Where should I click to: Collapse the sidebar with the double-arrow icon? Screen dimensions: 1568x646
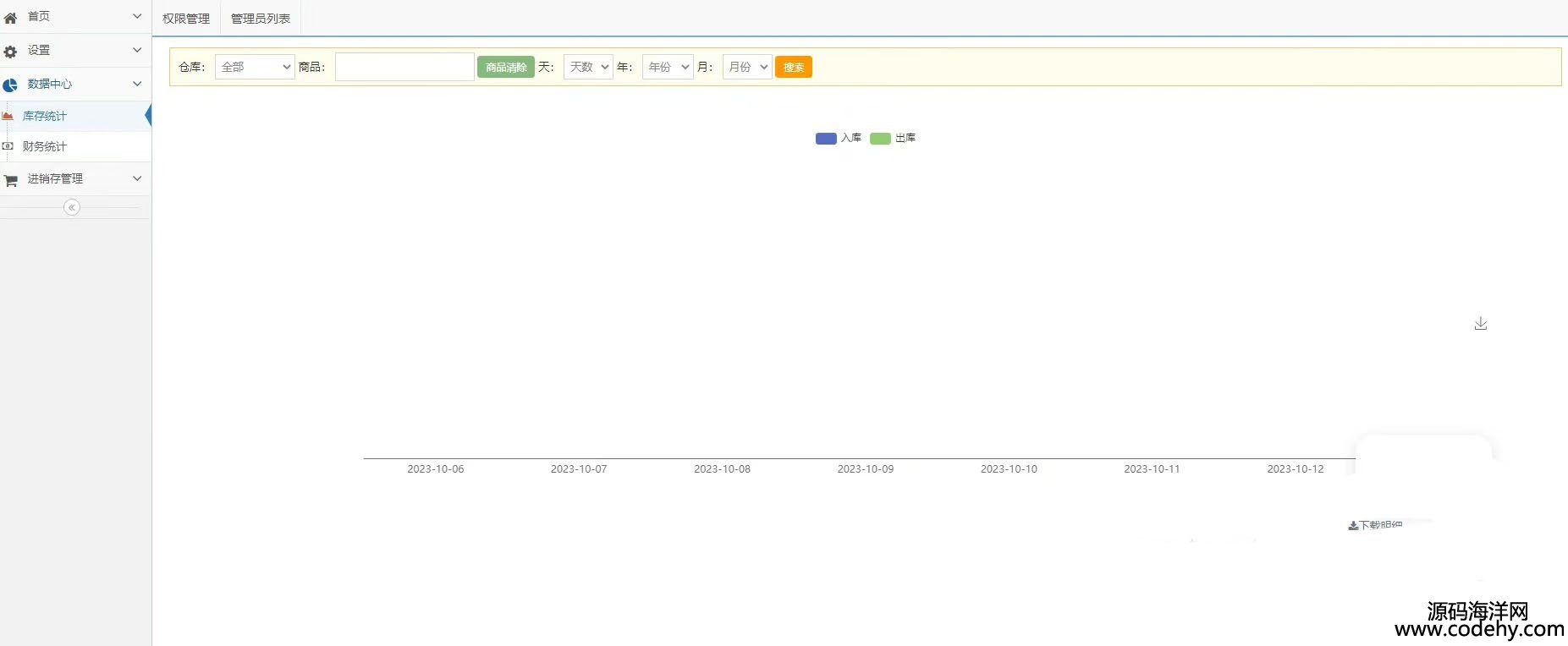coord(72,207)
